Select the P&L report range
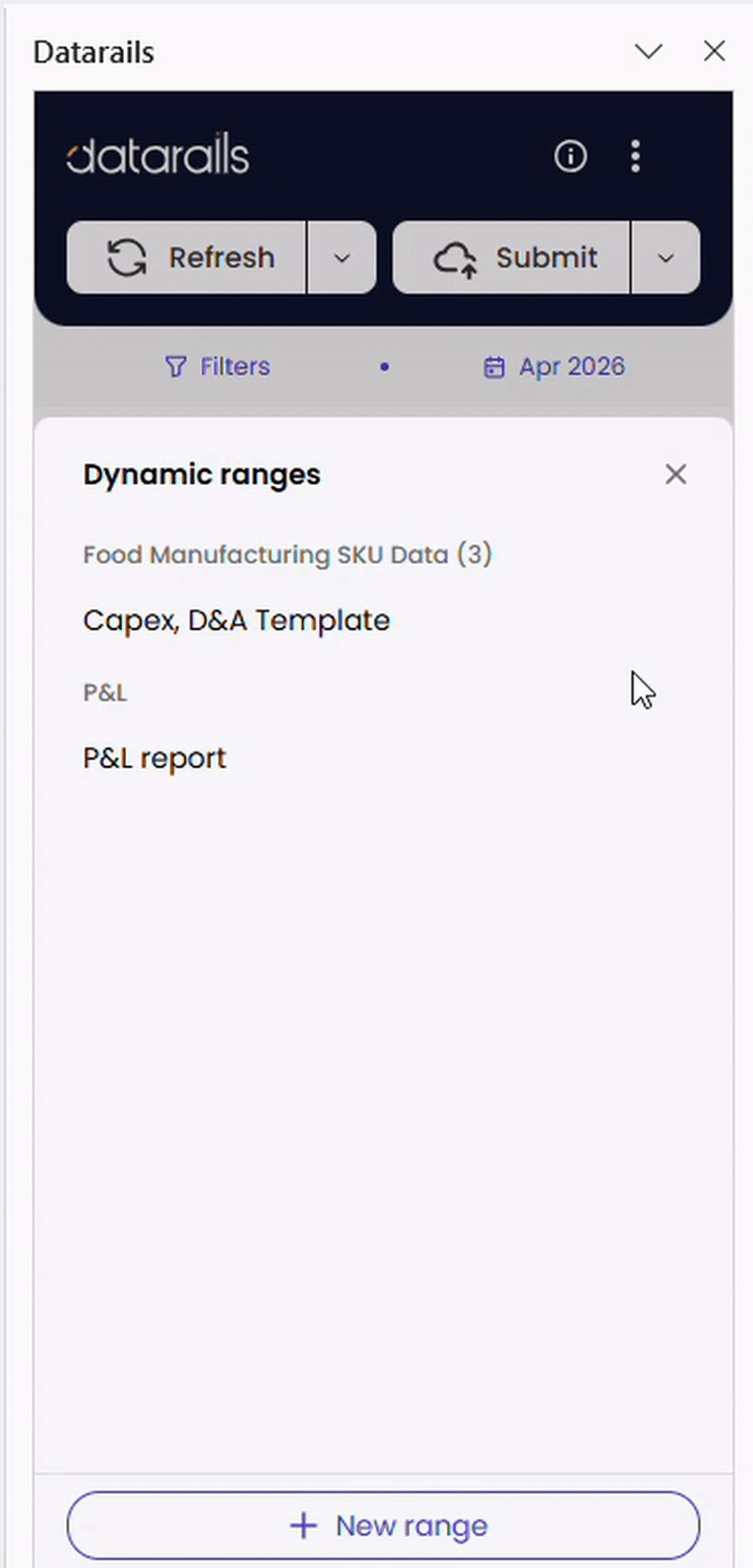753x1568 pixels. pyautogui.click(x=154, y=758)
